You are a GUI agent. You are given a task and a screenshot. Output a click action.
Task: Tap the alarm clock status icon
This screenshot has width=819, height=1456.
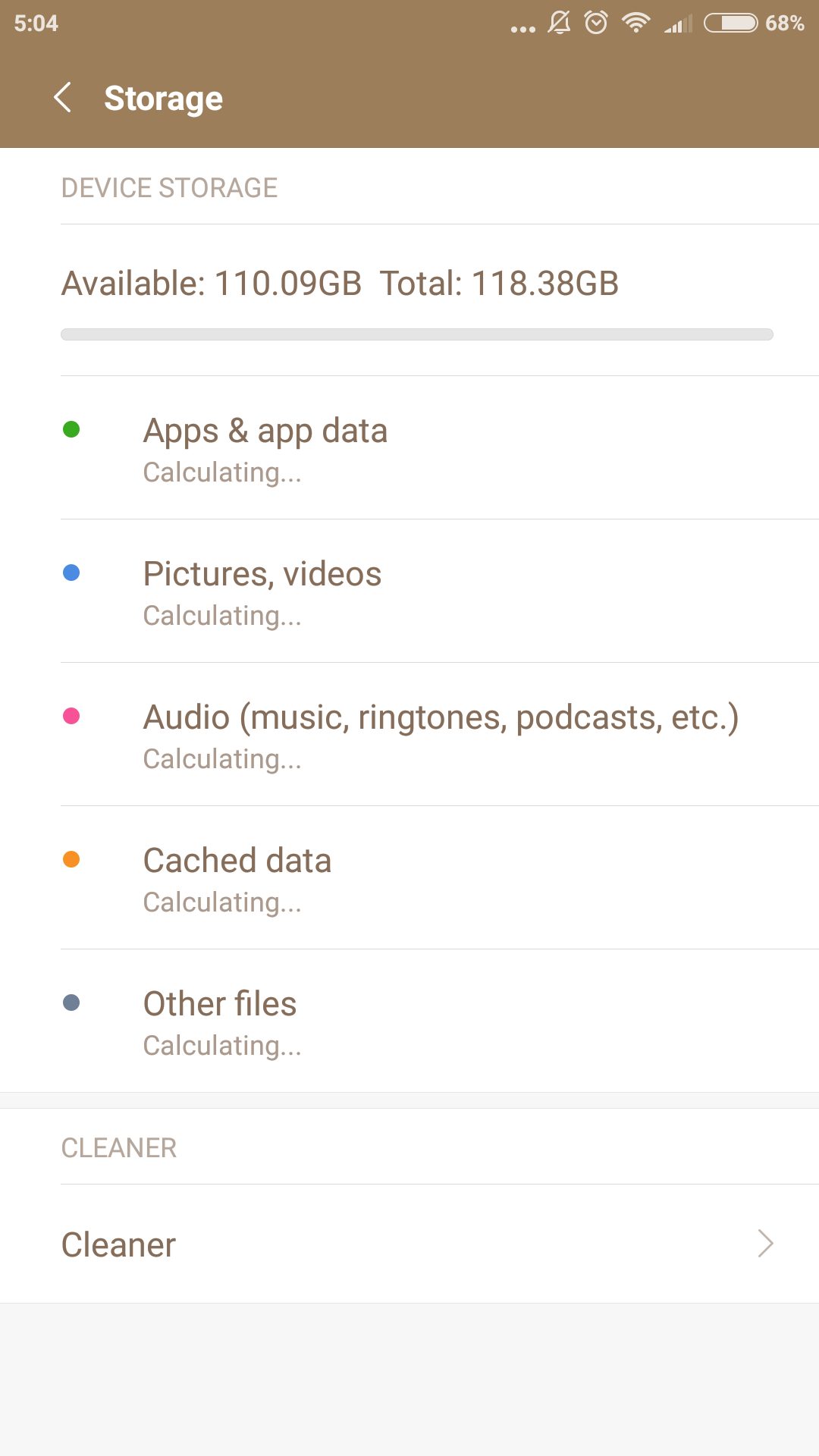click(x=597, y=23)
